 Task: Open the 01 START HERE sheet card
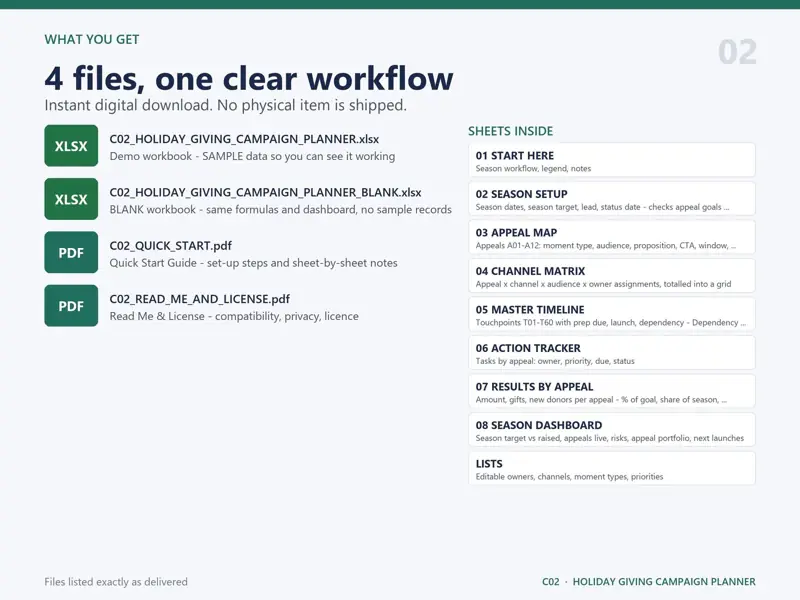click(x=612, y=160)
